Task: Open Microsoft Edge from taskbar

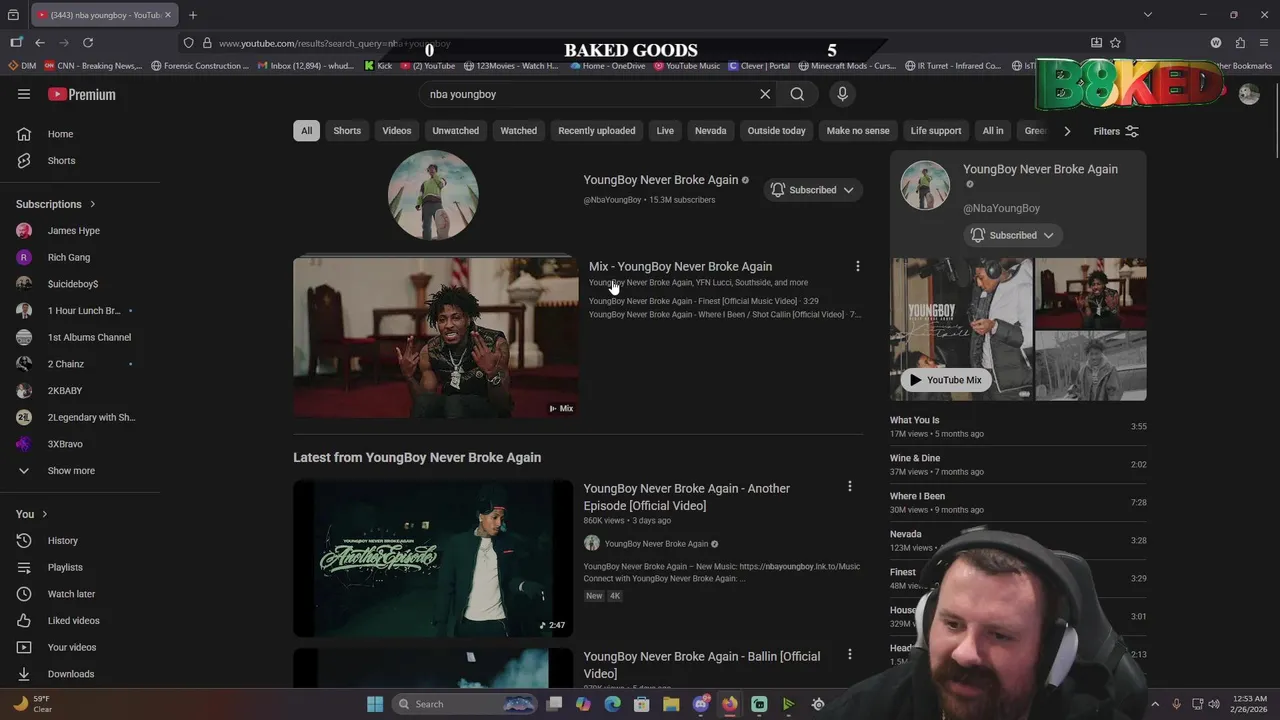Action: coord(612,704)
